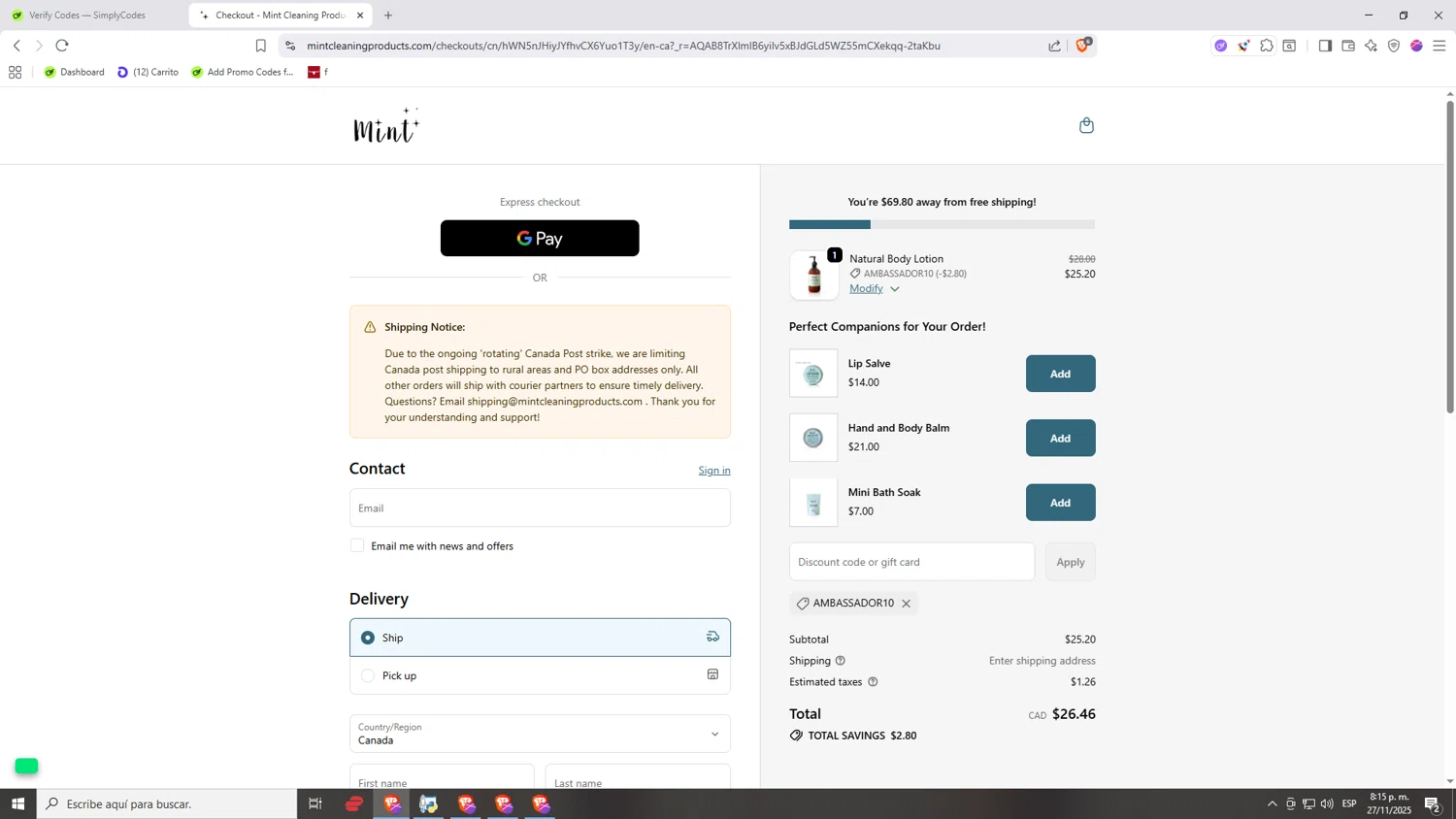Click the First name field
The height and width of the screenshot is (819, 1456).
(442, 777)
